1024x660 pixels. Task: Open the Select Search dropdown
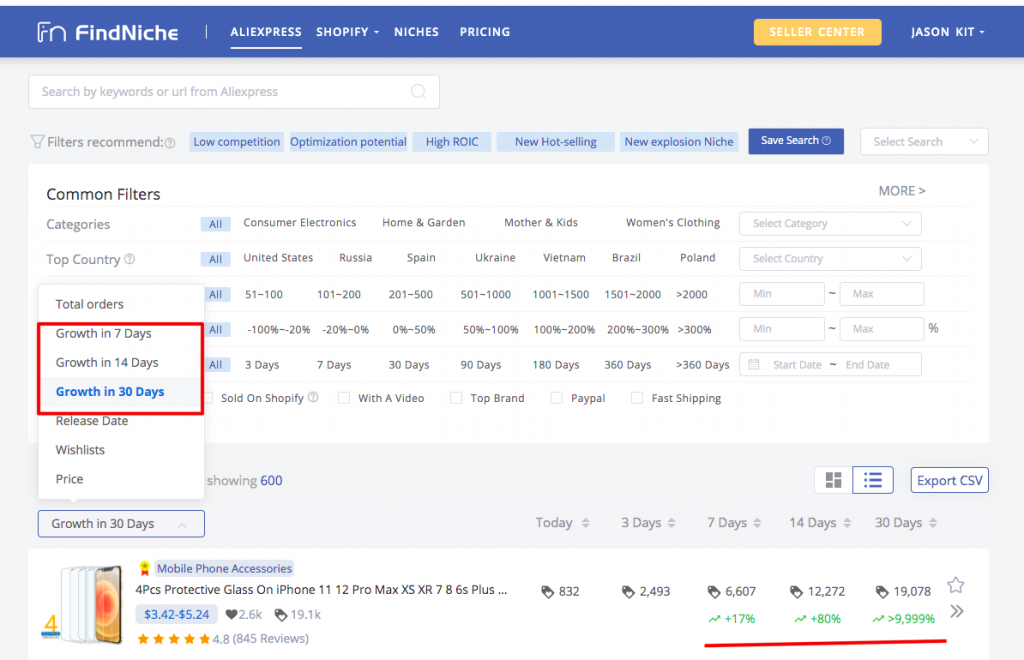click(x=924, y=142)
